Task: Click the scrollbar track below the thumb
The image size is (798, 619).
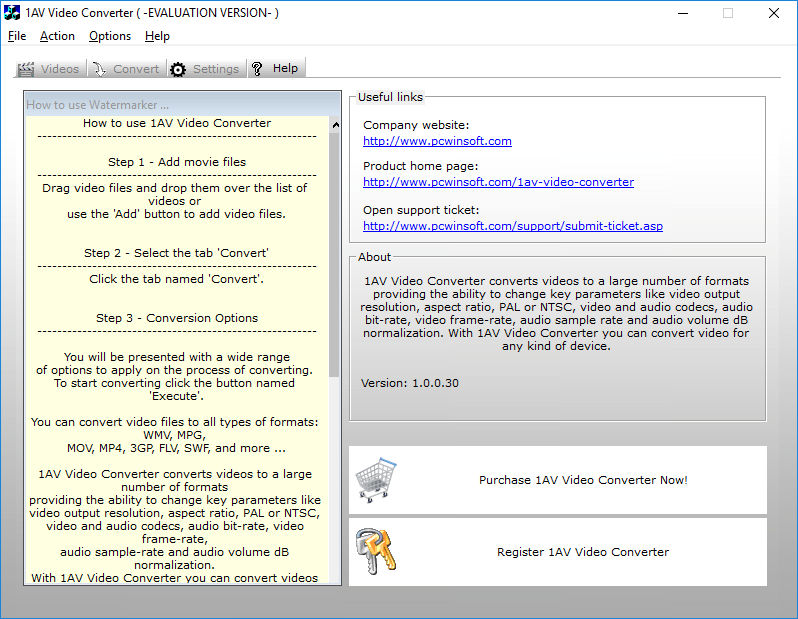Action: (x=334, y=479)
